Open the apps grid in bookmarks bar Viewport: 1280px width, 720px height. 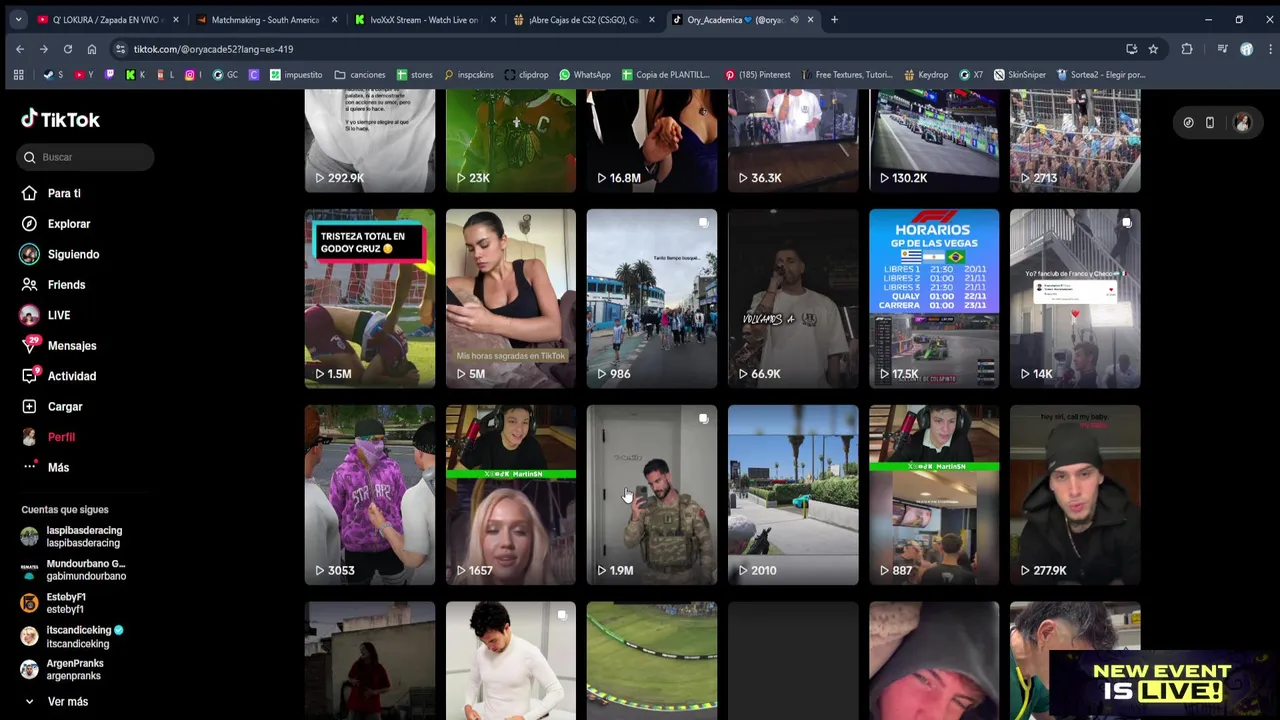tap(18, 75)
